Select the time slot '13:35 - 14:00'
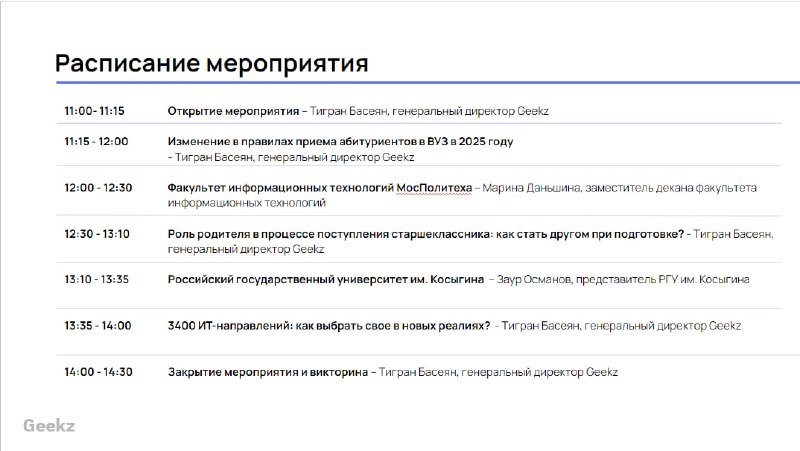The width and height of the screenshot is (800, 451). click(97, 325)
